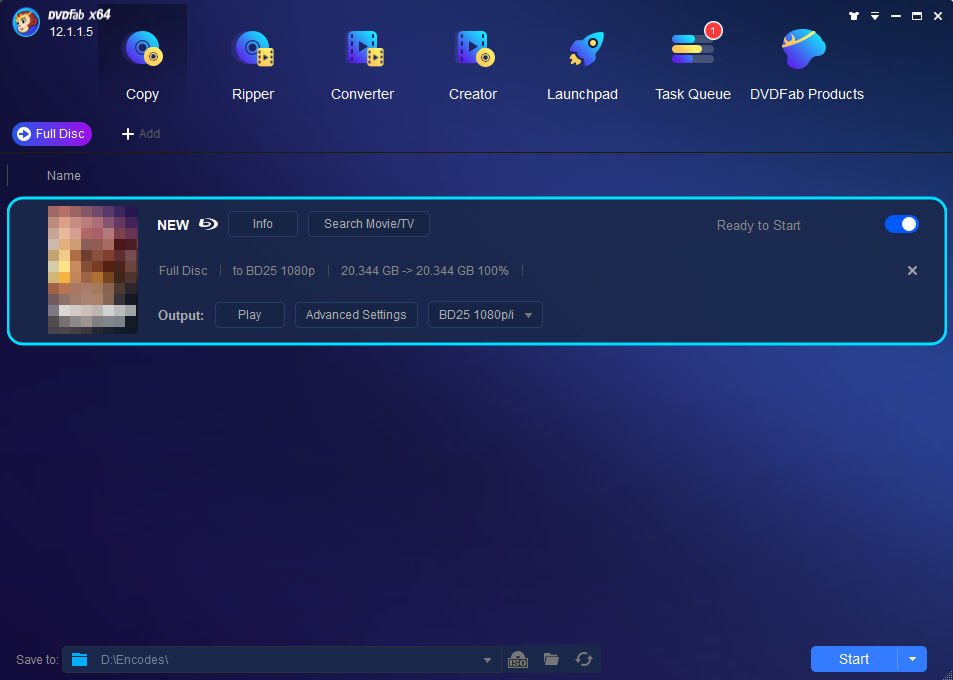Click the red Task Queue notification badge

tap(713, 30)
